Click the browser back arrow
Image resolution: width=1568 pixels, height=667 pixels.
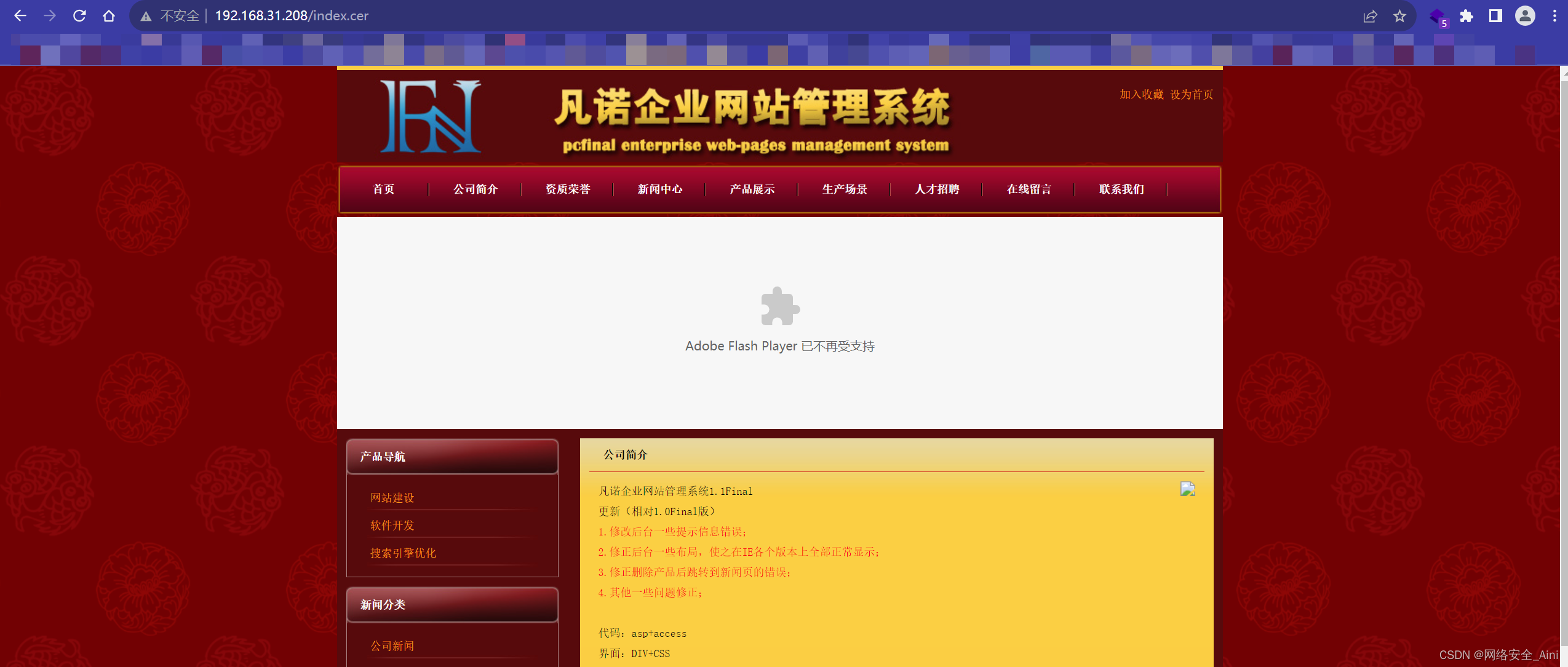coord(20,16)
